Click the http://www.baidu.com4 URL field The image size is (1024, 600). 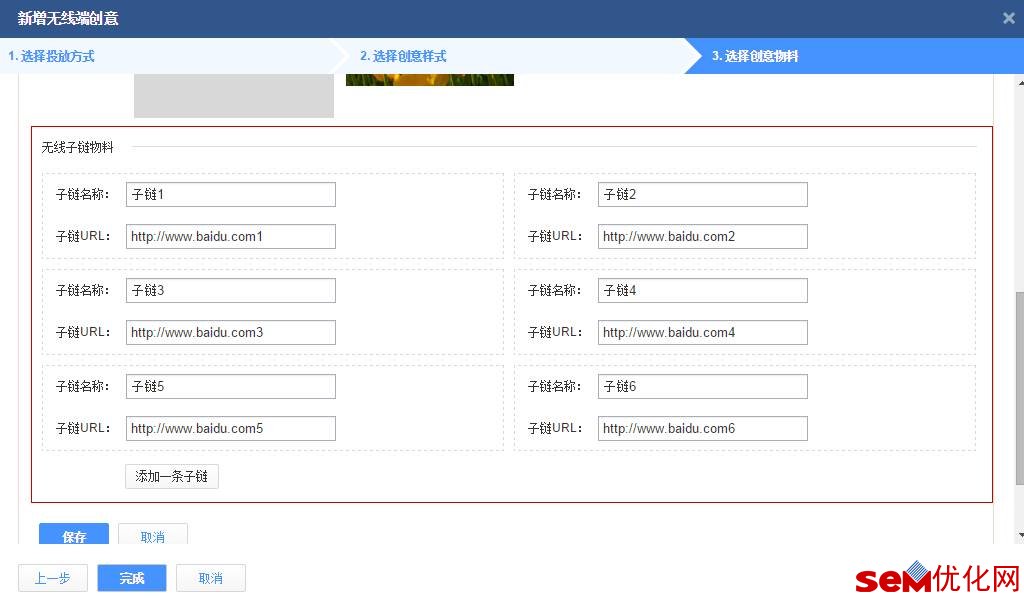(703, 332)
